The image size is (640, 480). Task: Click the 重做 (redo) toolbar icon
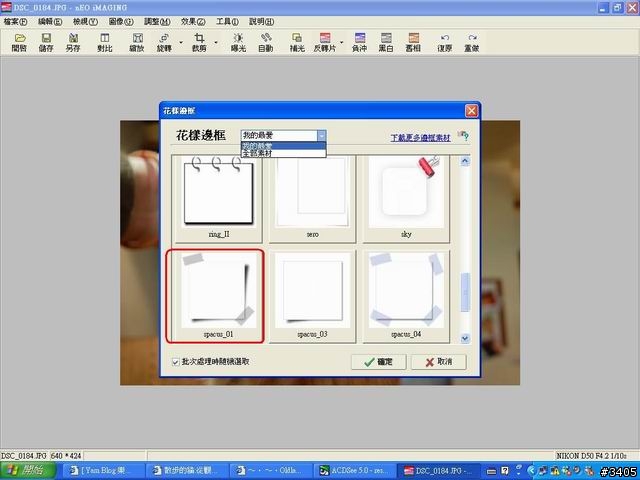tap(472, 42)
